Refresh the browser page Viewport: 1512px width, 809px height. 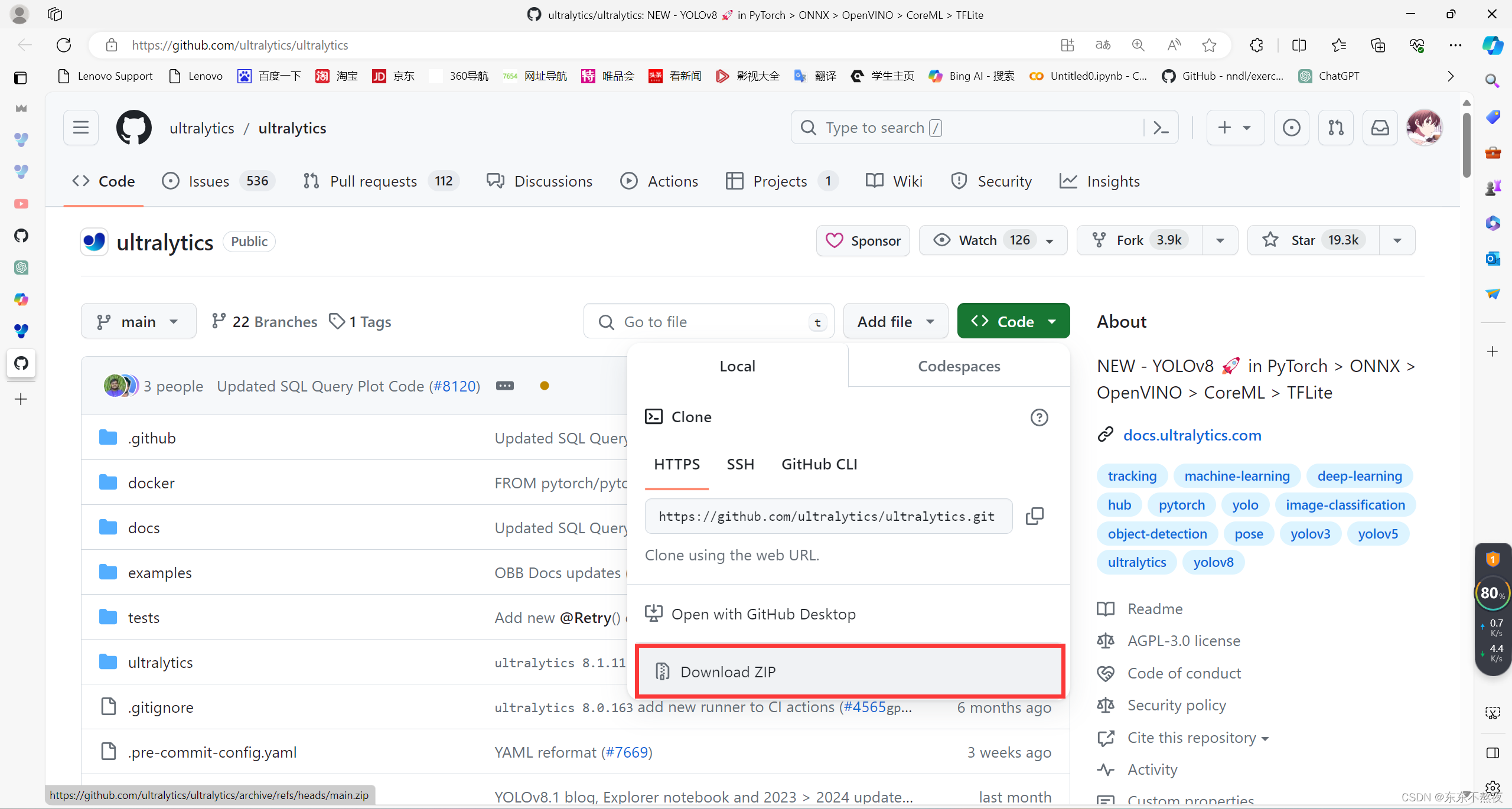(x=64, y=45)
